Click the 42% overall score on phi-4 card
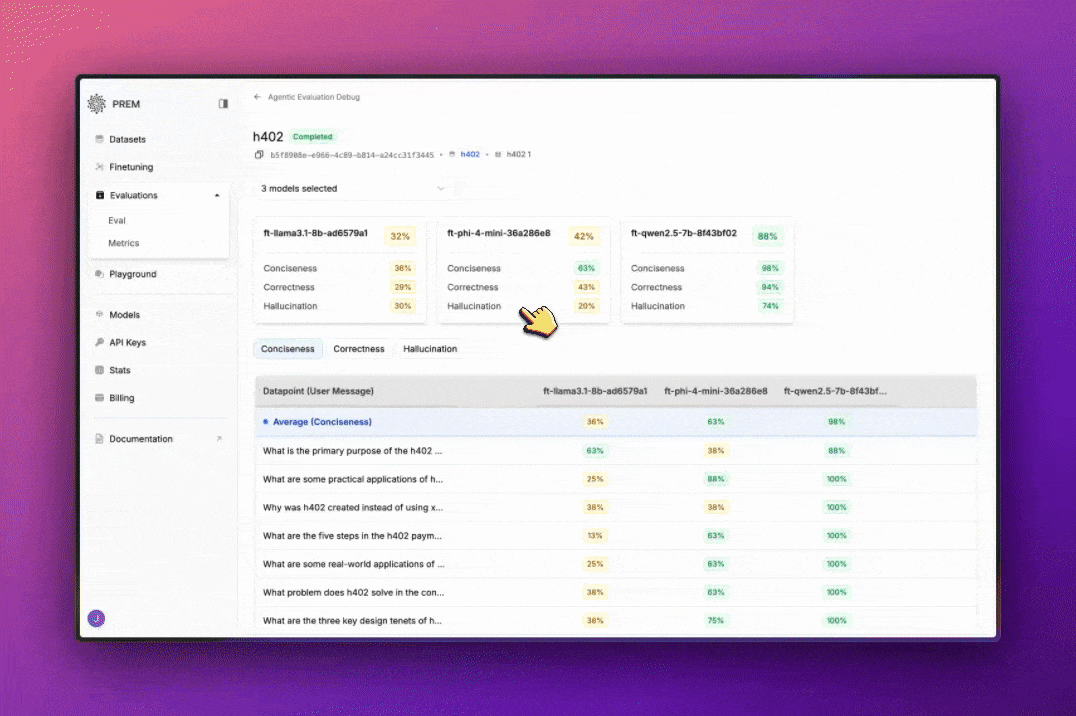 [x=584, y=236]
